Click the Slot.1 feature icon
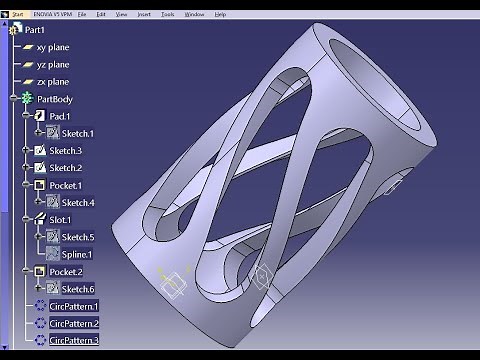480x360 pixels. click(x=40, y=219)
